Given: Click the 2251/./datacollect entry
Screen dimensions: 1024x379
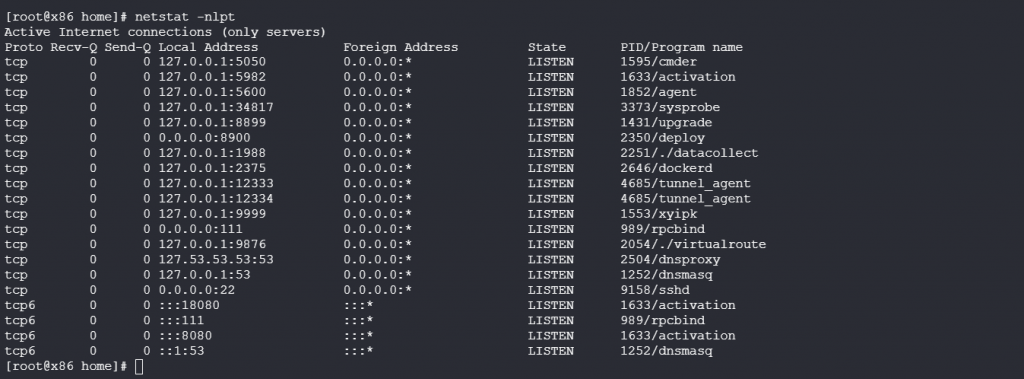Looking at the screenshot, I should point(689,154).
